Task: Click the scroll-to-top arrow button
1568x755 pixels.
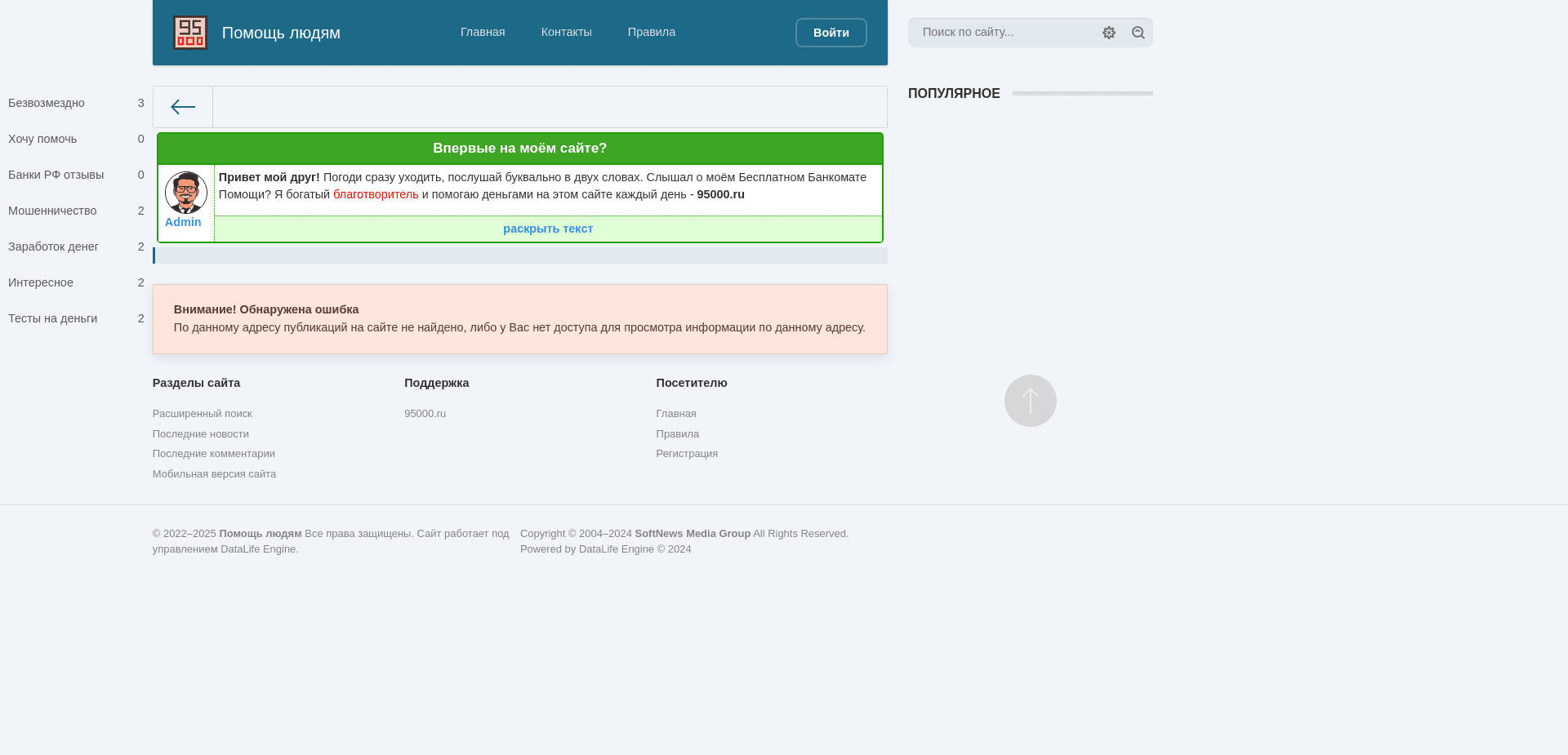Action: [x=1030, y=401]
